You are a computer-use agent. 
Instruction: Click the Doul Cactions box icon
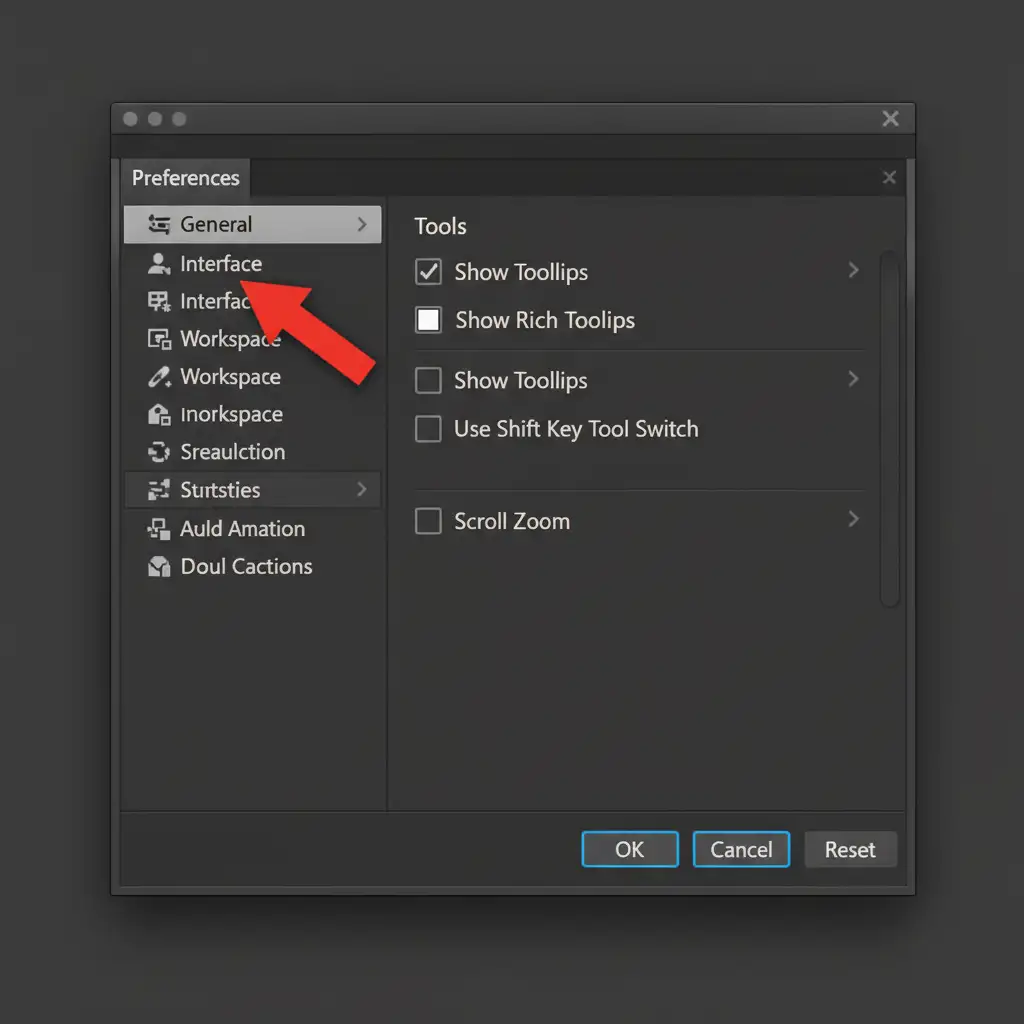(158, 567)
